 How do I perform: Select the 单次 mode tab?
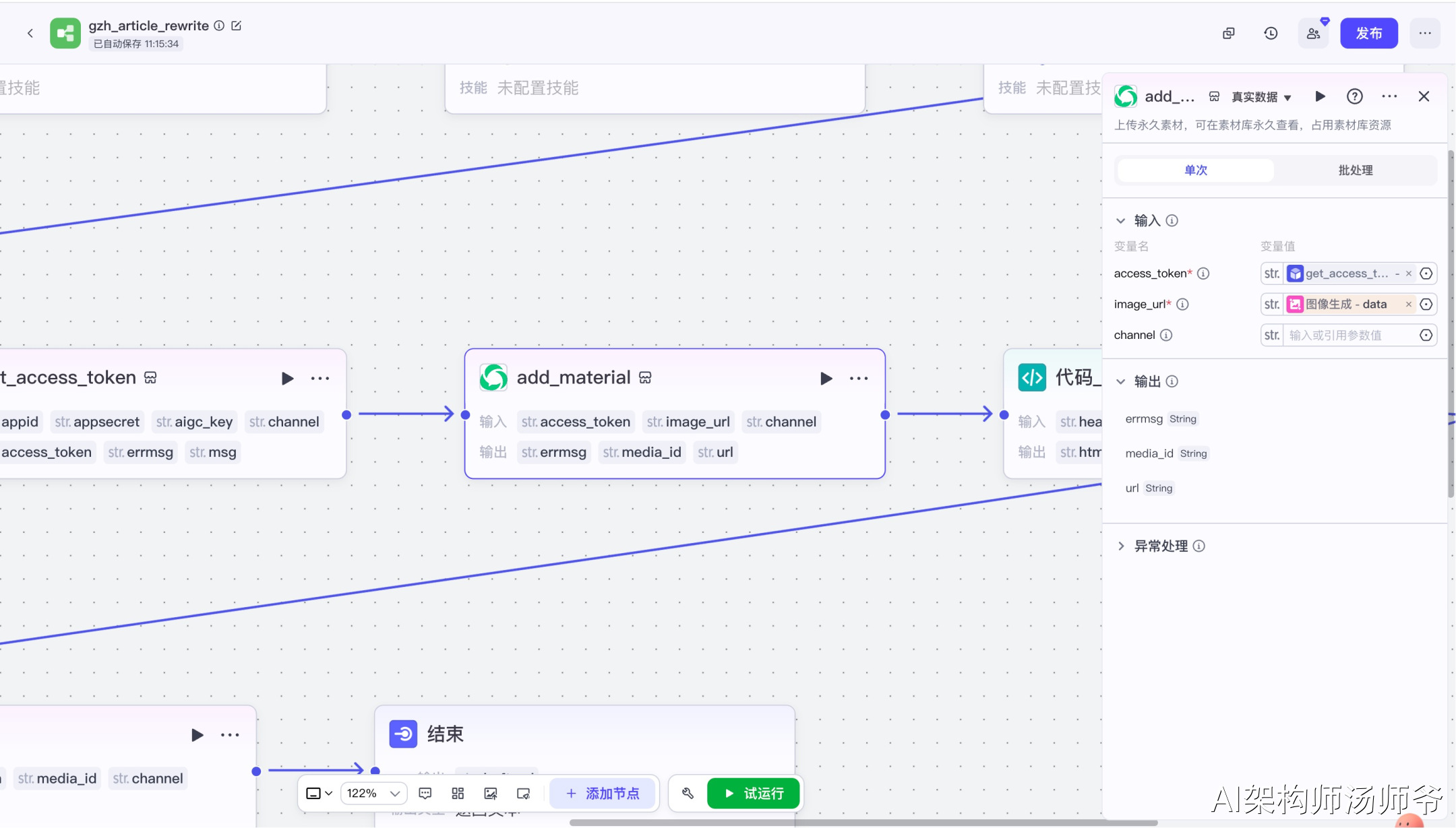[x=1196, y=170]
